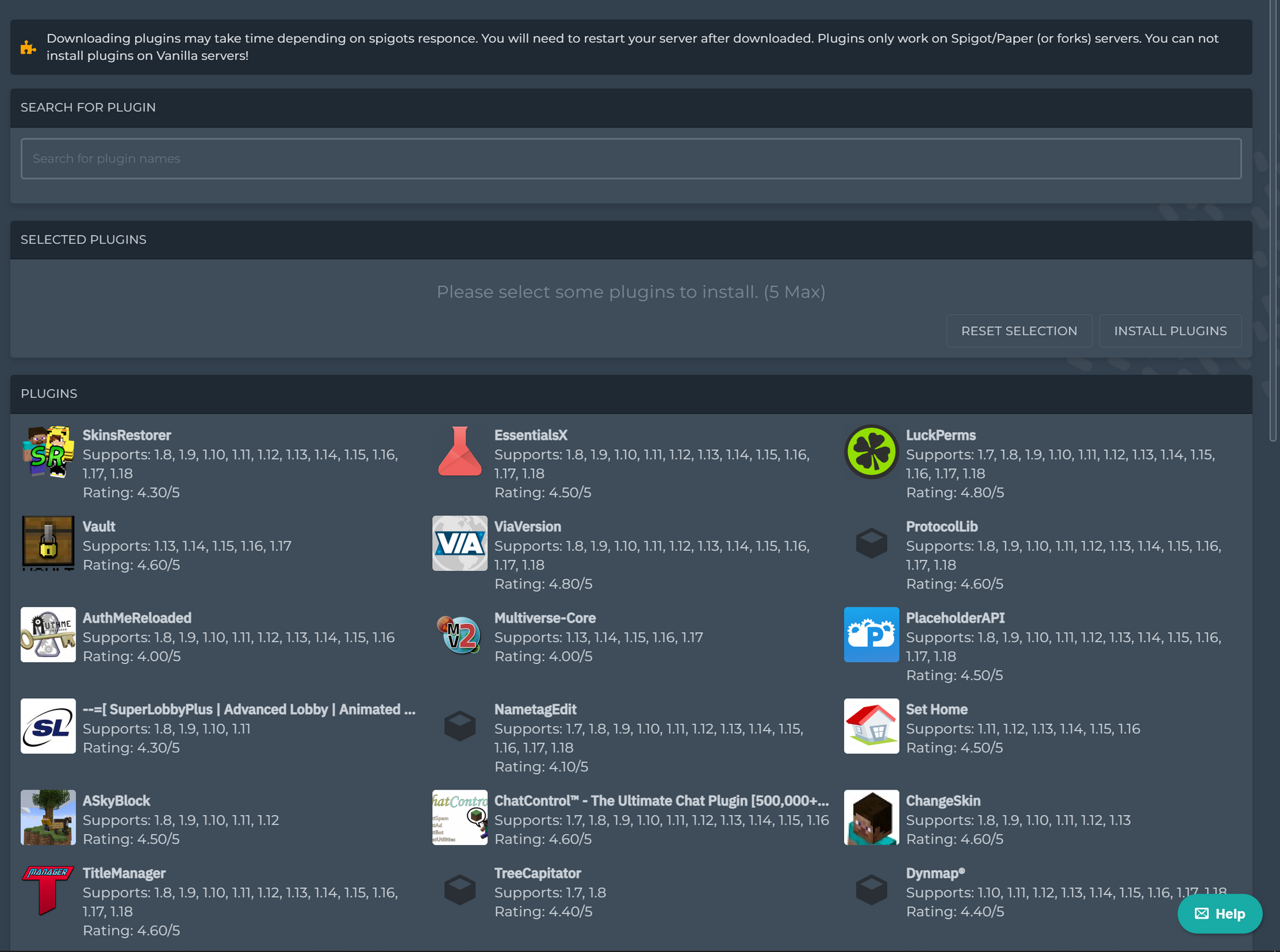The width and height of the screenshot is (1280, 952).
Task: Select the Vault plugin title
Action: point(99,527)
